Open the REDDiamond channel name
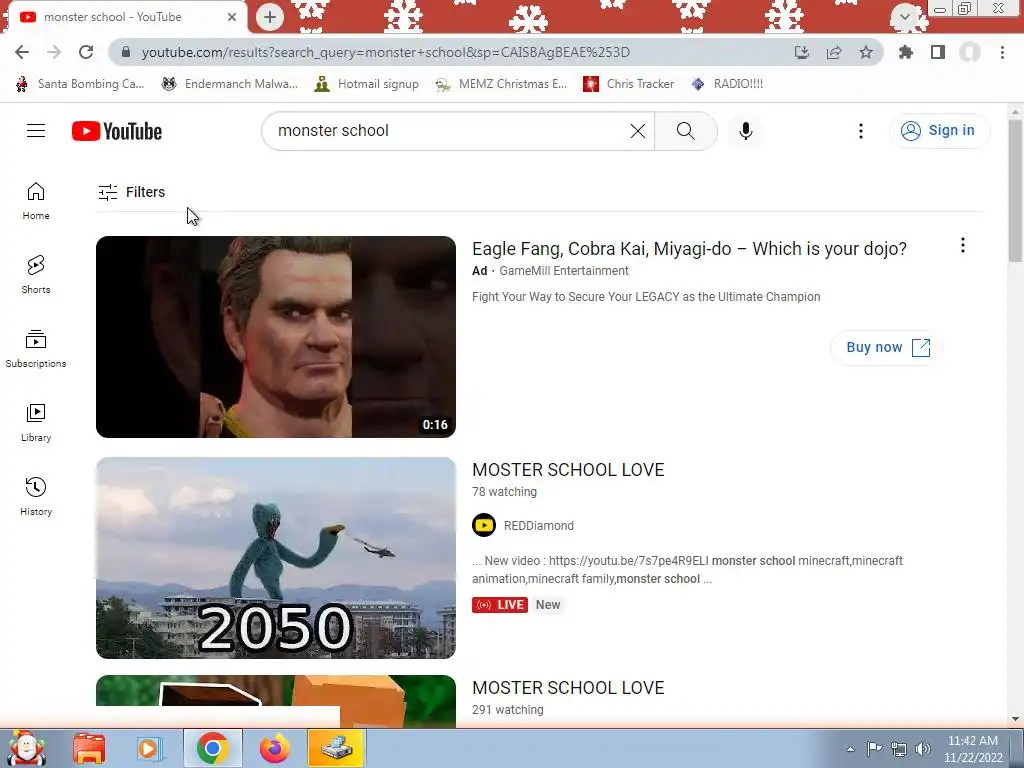 (539, 526)
